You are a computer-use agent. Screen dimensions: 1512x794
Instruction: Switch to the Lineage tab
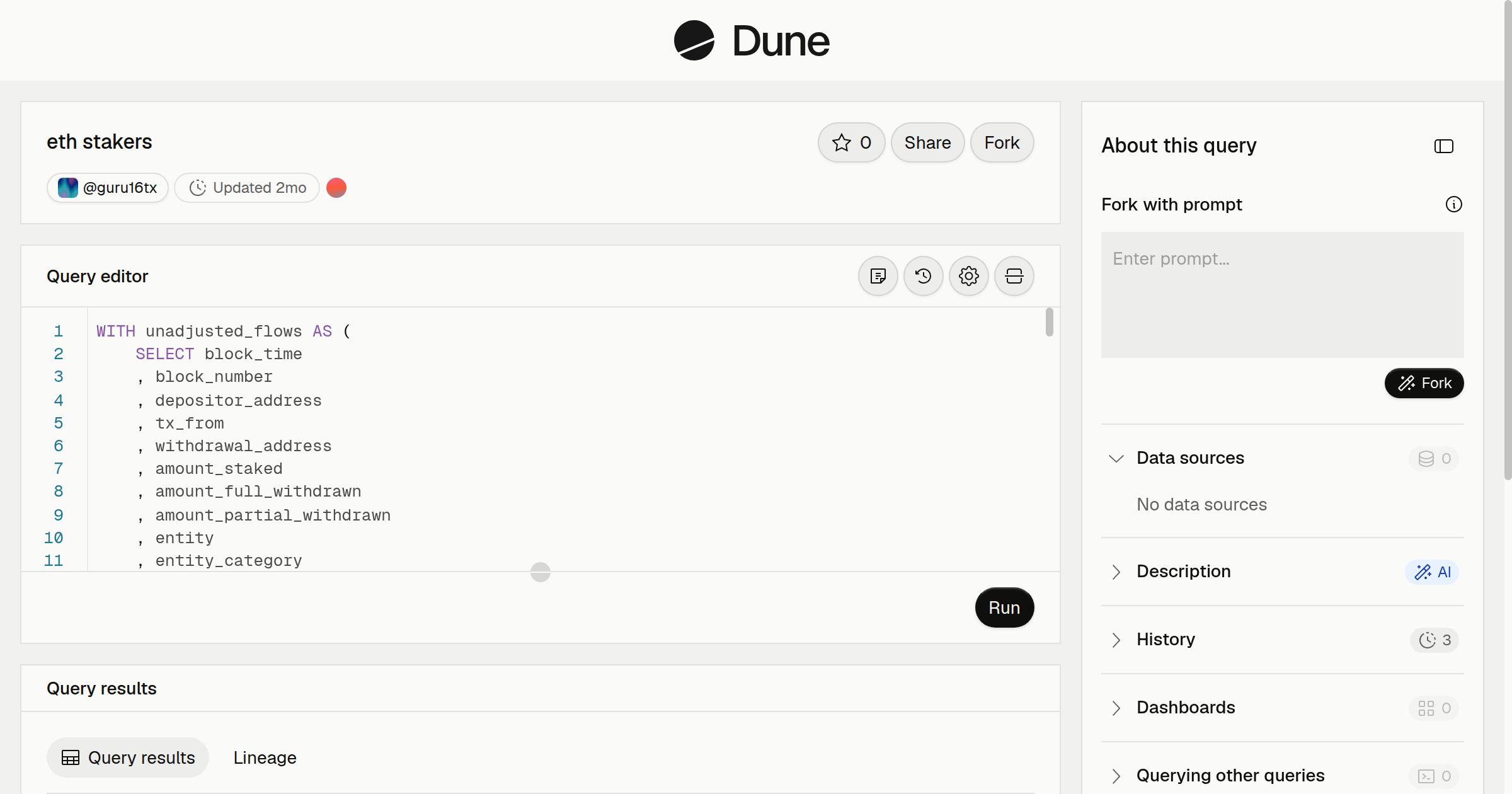click(x=265, y=757)
